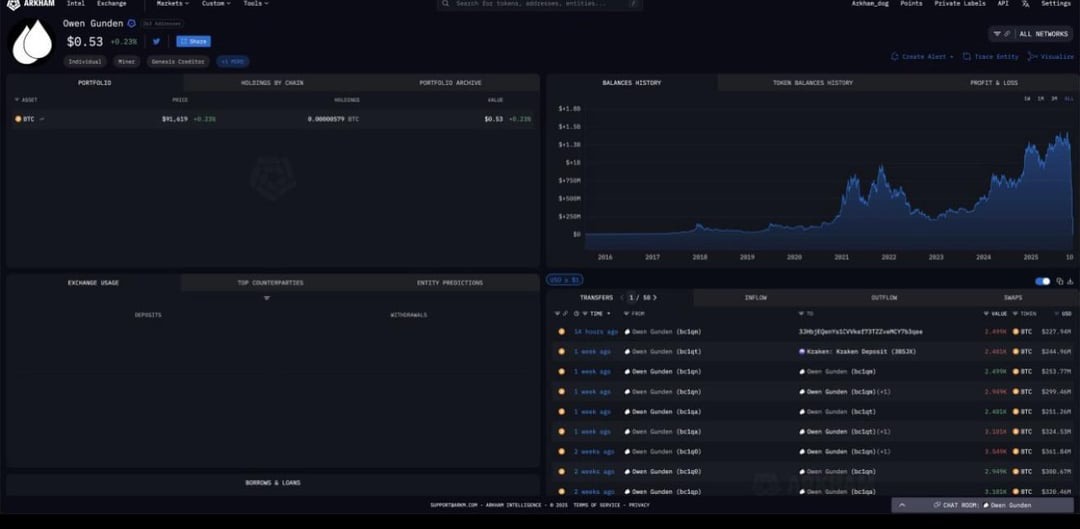Click the search tokens, addresses, entities field
This screenshot has height=529, width=1080.
point(540,4)
